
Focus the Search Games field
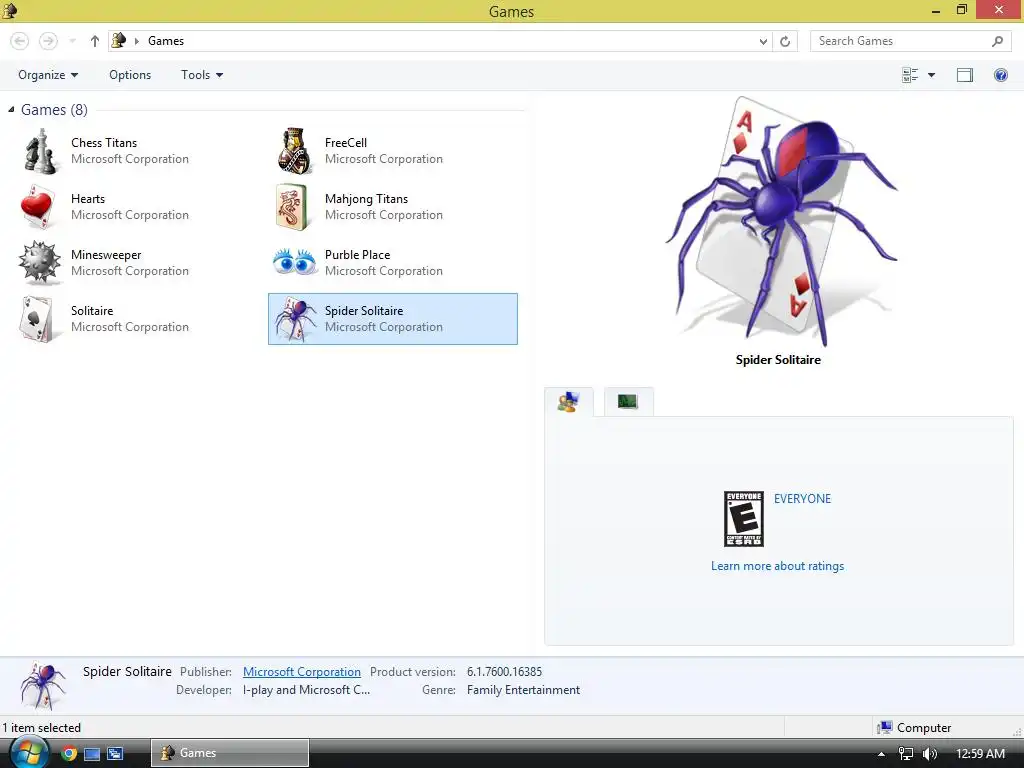(x=910, y=41)
